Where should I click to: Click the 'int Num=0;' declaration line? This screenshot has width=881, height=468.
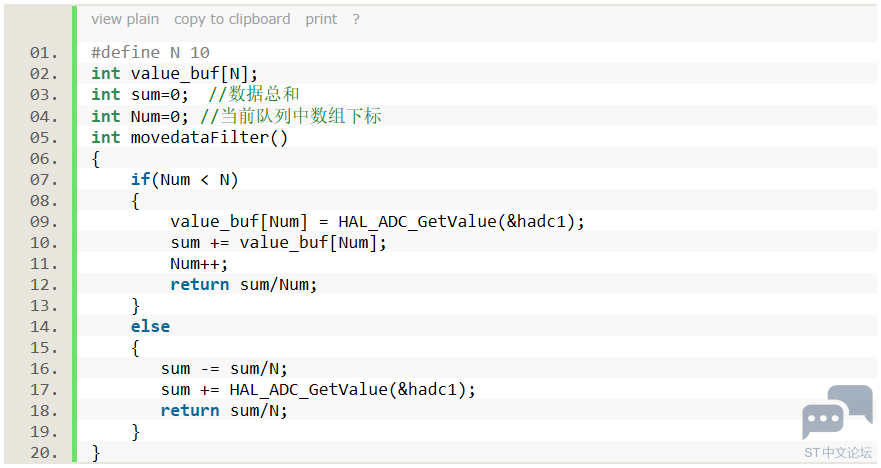pyautogui.click(x=140, y=116)
